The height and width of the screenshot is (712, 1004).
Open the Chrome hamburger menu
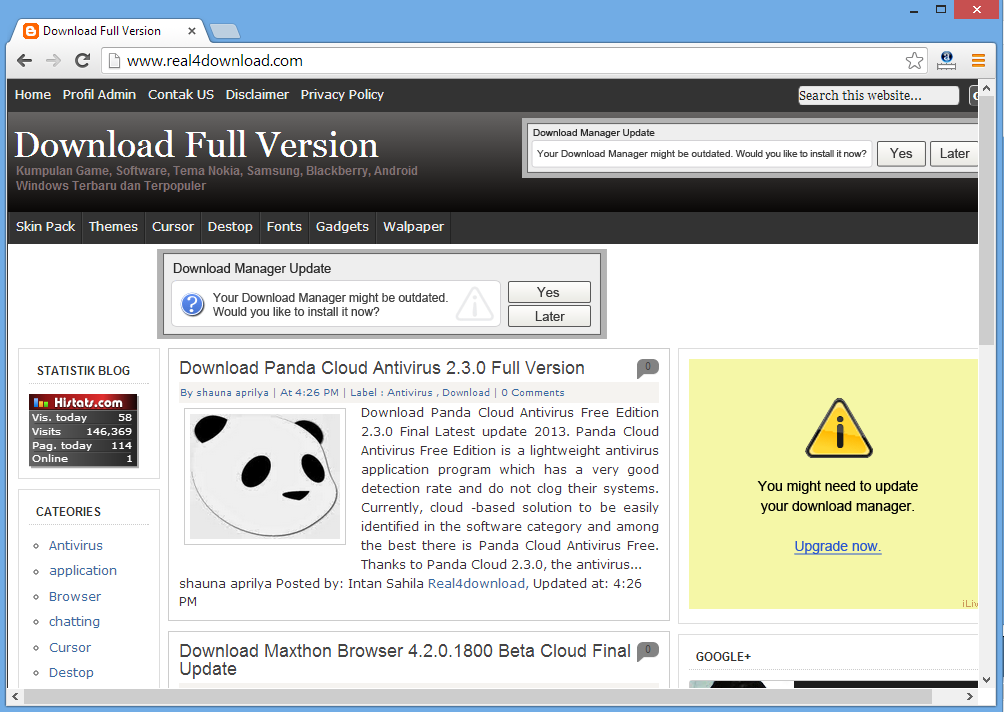978,61
